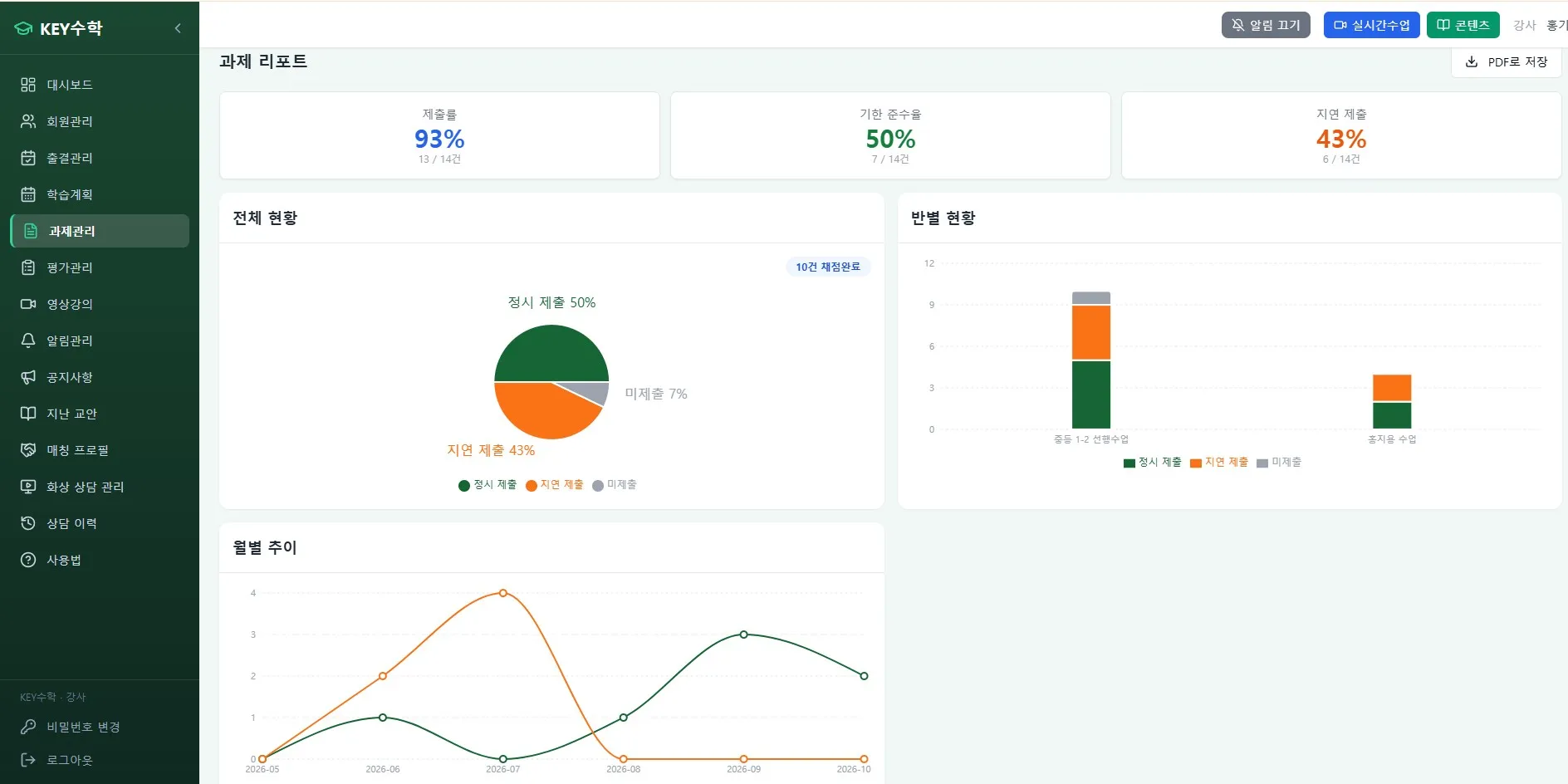Click the 기한 준수율 50% summary card

(x=890, y=135)
